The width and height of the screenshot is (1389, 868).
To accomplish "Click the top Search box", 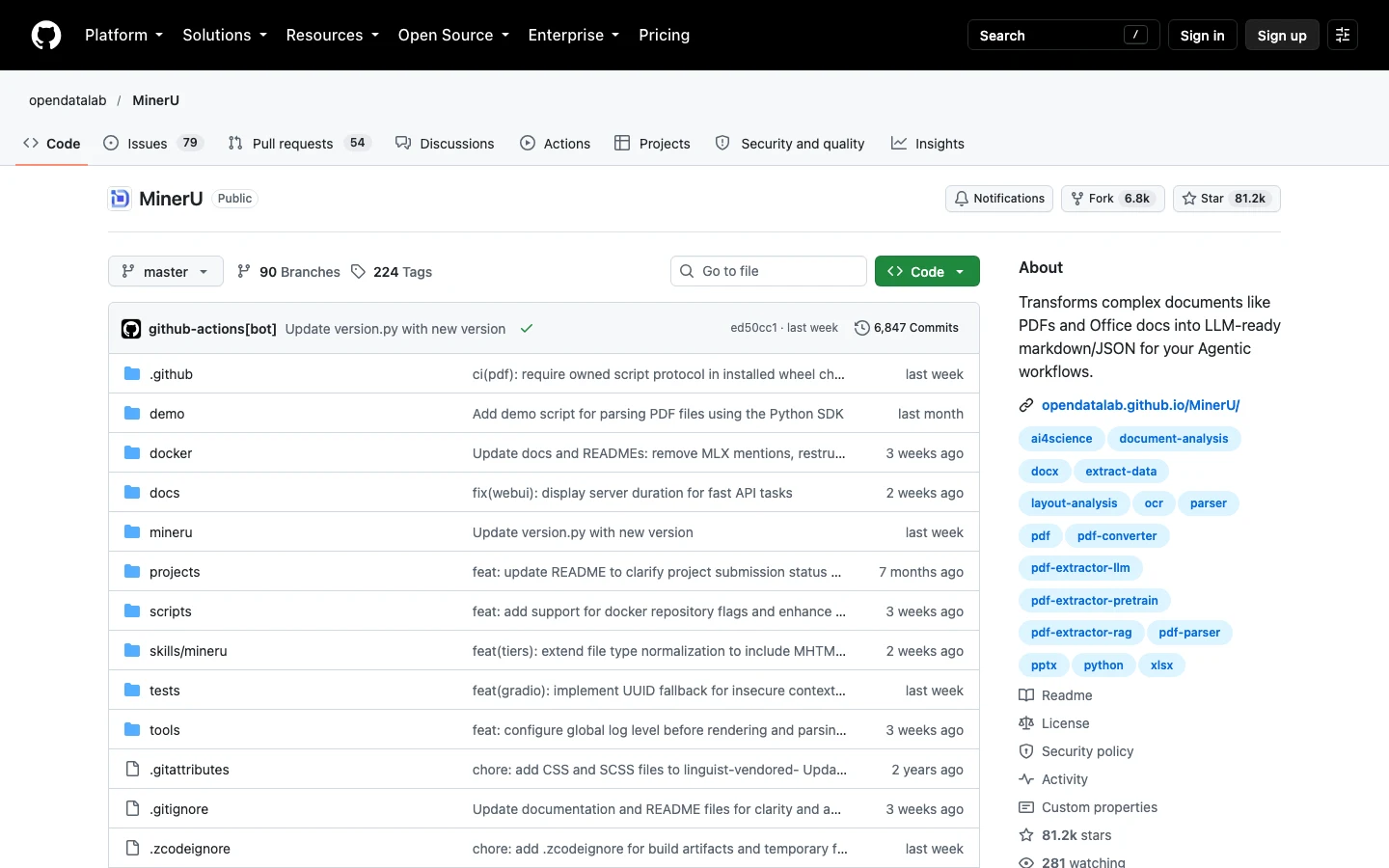I will [x=1063, y=35].
